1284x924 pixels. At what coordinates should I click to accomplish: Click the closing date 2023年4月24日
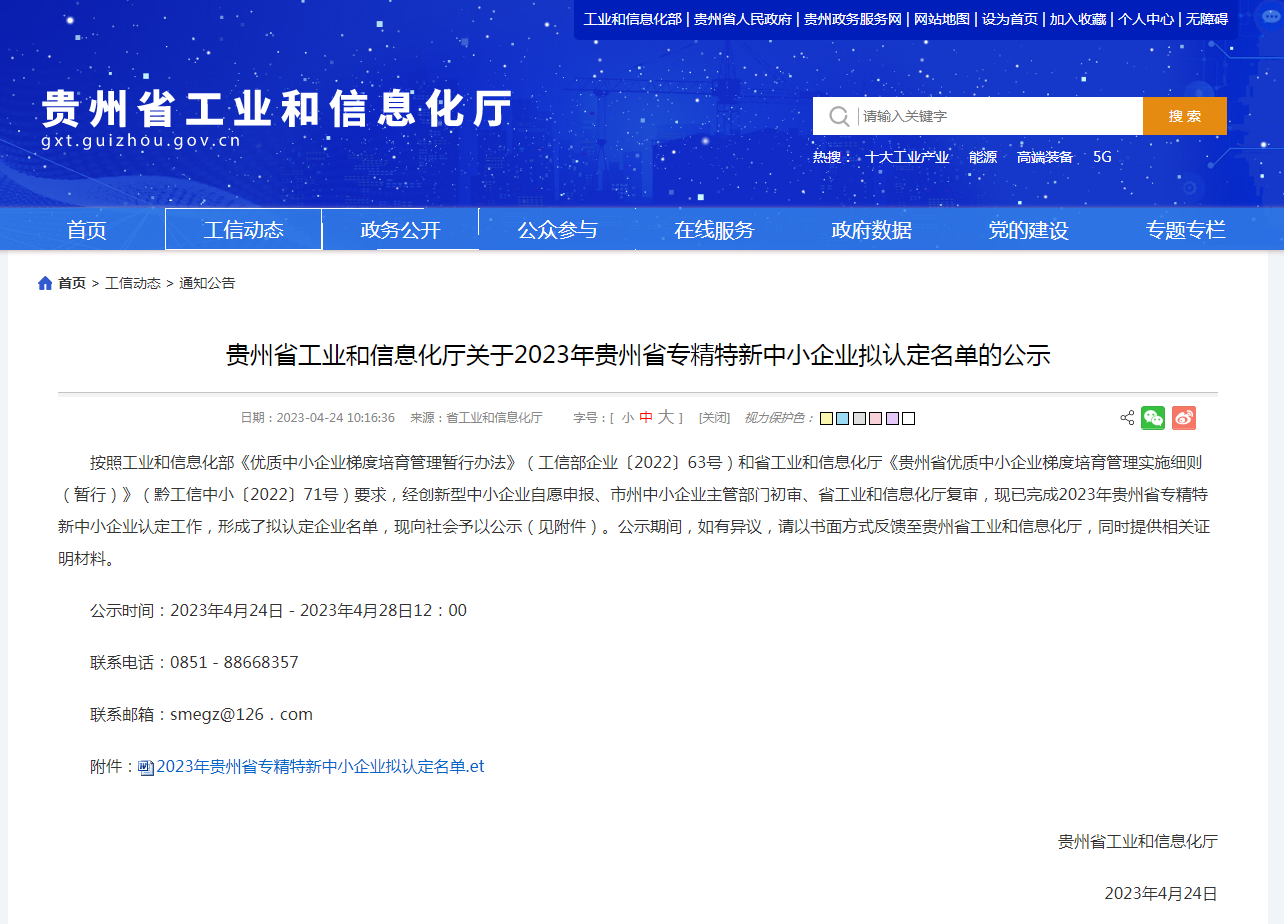[x=1161, y=893]
